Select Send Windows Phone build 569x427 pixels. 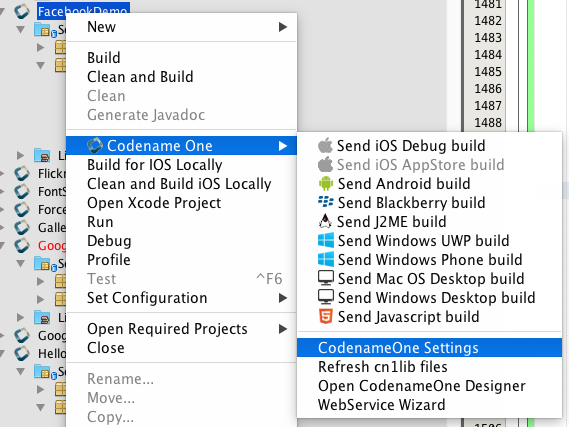click(x=430, y=260)
